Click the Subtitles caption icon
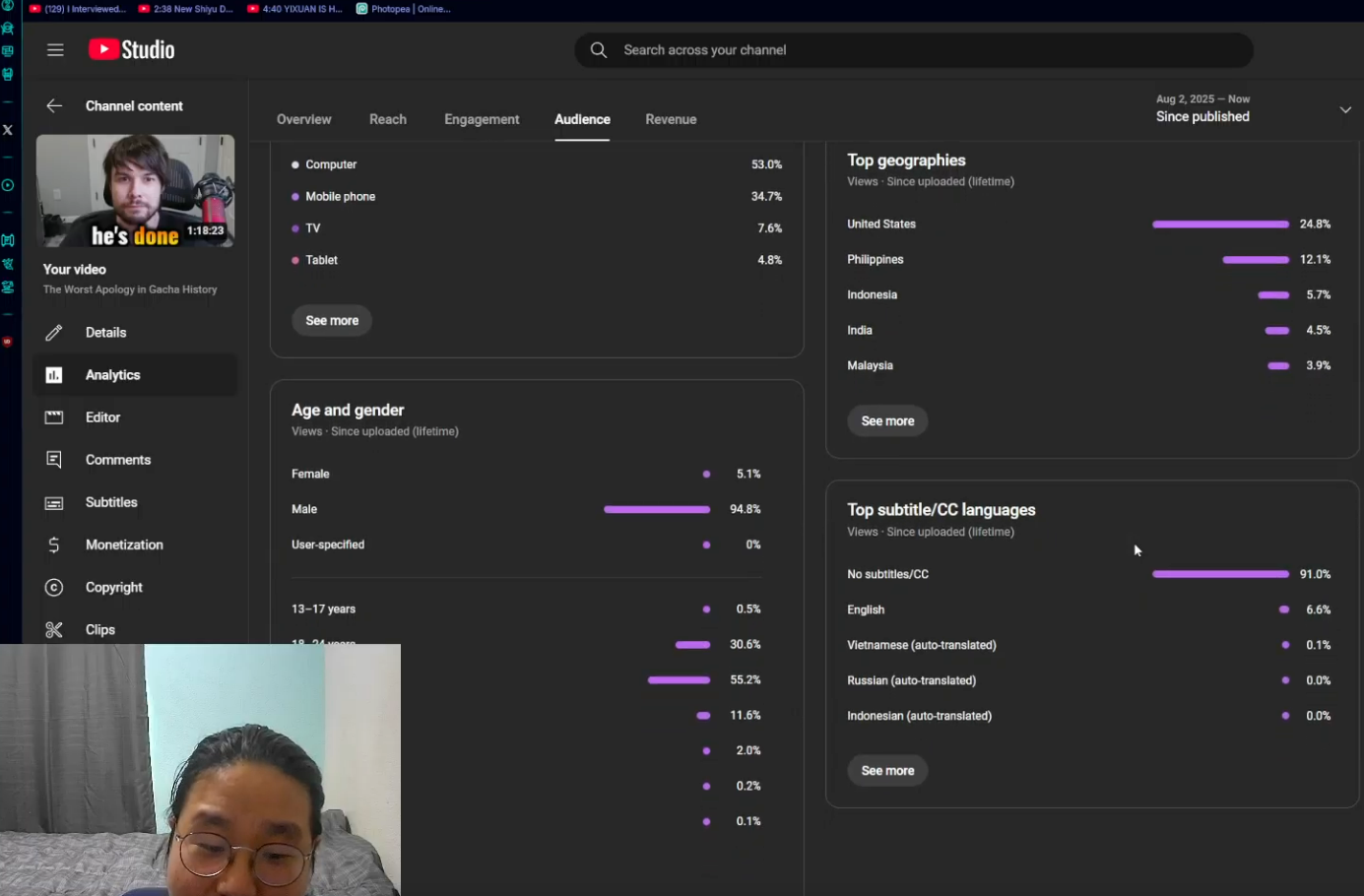Image resolution: width=1364 pixels, height=896 pixels. tap(54, 502)
